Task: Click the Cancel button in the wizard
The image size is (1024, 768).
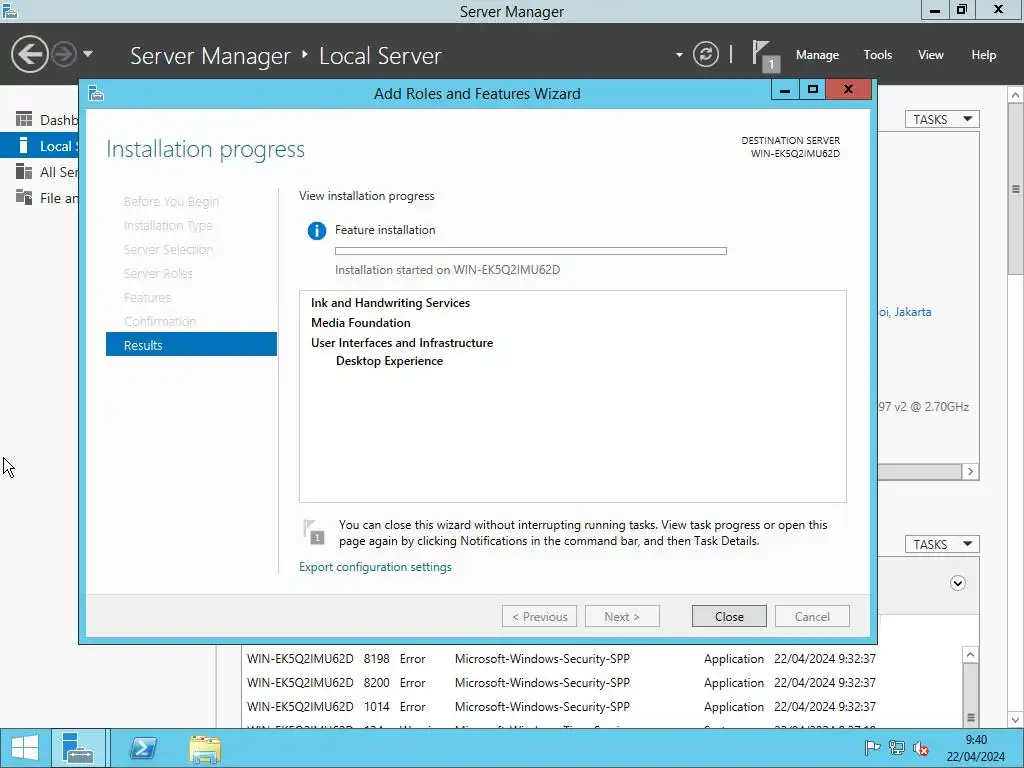Action: click(812, 616)
